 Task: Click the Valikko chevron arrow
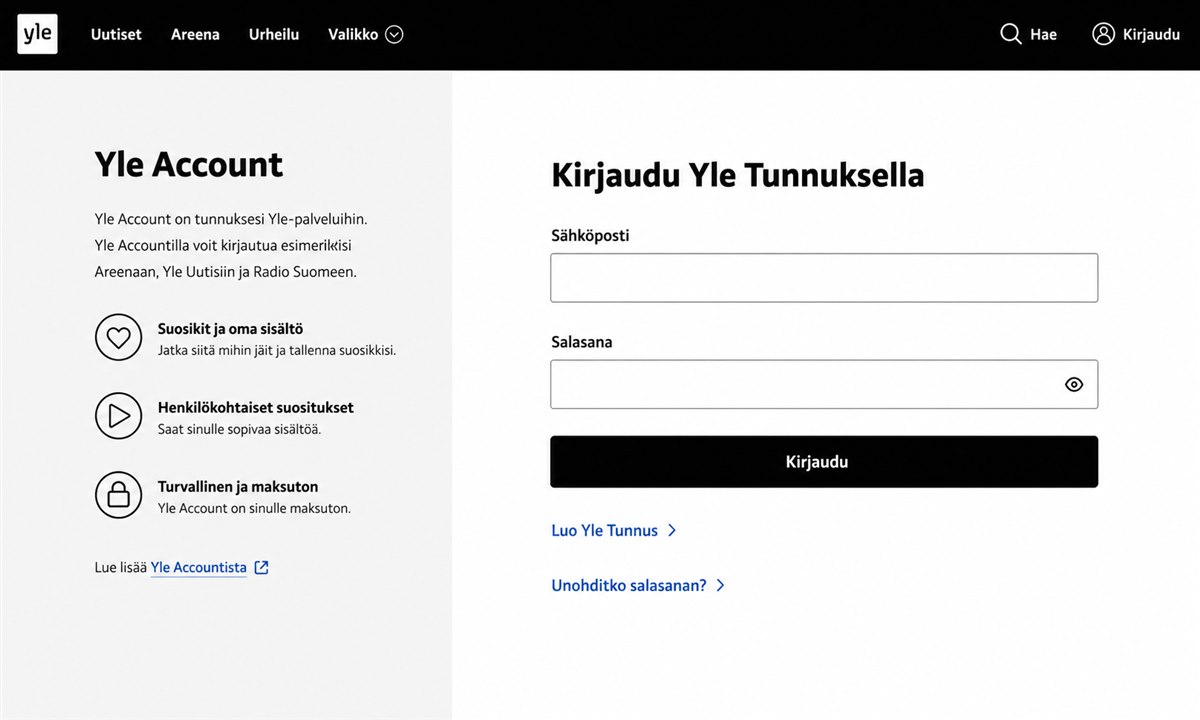point(394,34)
